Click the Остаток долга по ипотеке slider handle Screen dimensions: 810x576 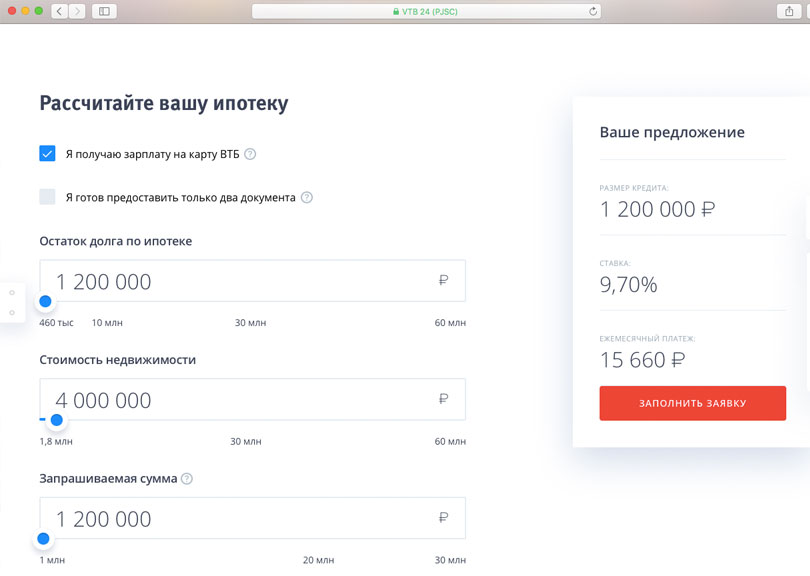[45, 301]
